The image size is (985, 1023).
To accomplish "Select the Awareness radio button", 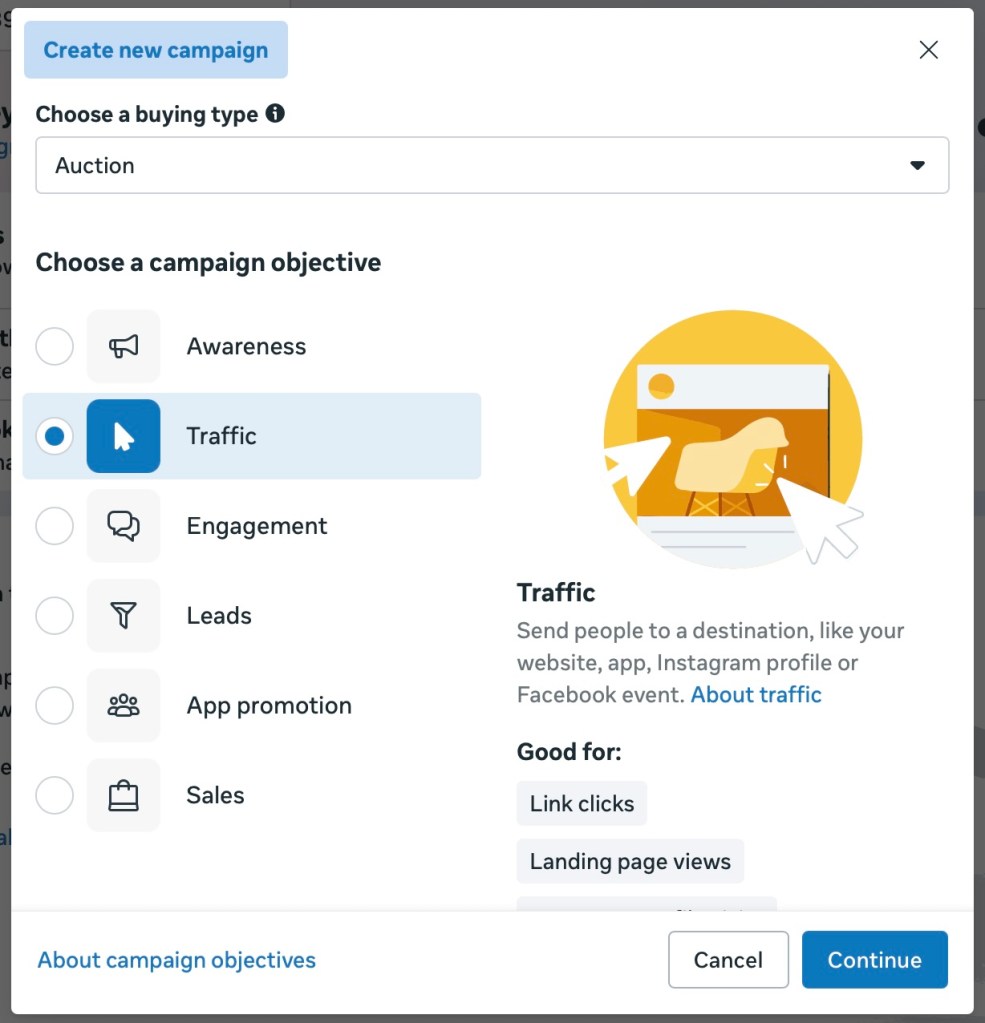I will point(55,347).
